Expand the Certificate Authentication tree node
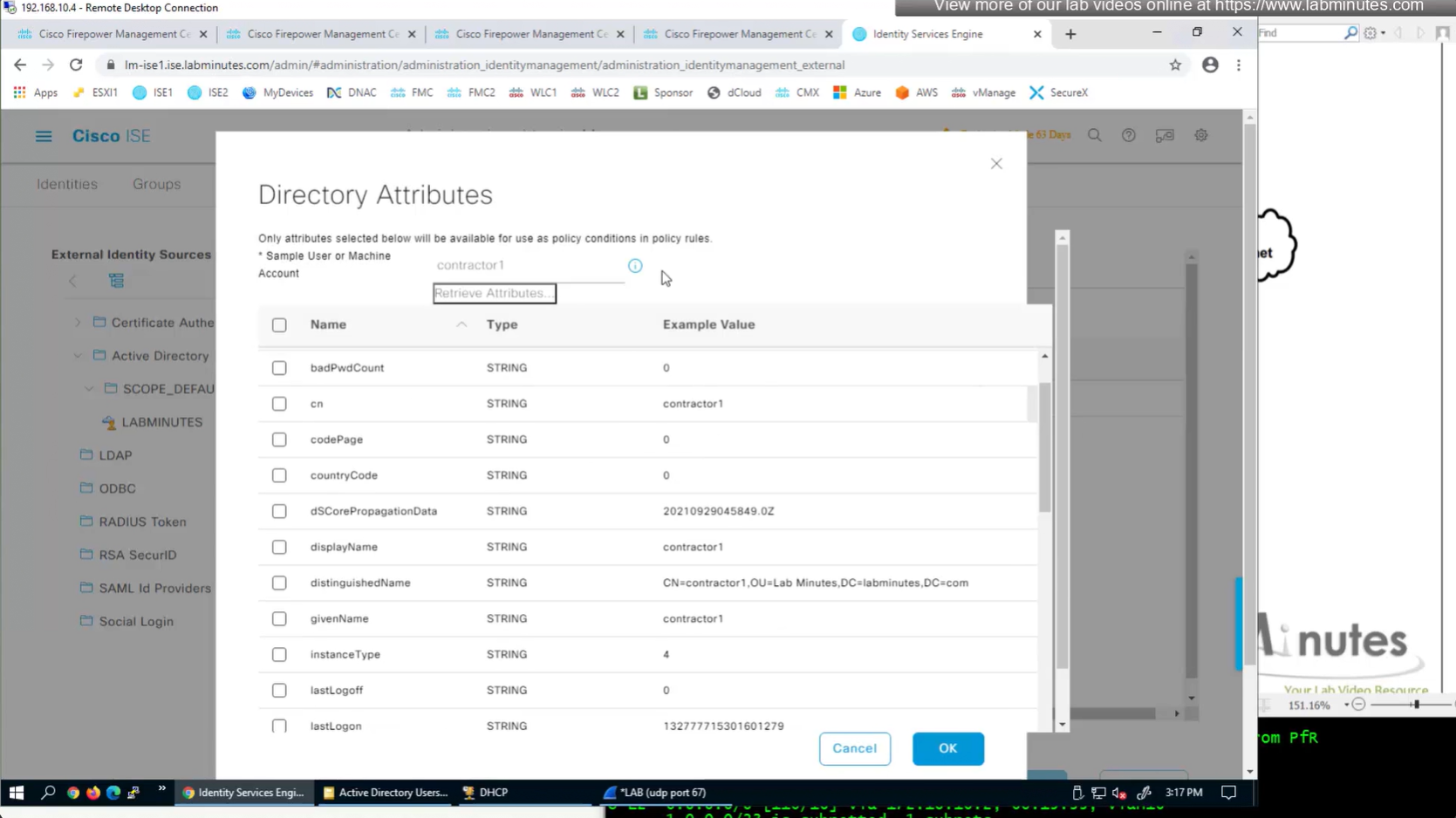The width and height of the screenshot is (1456, 818). tap(78, 323)
